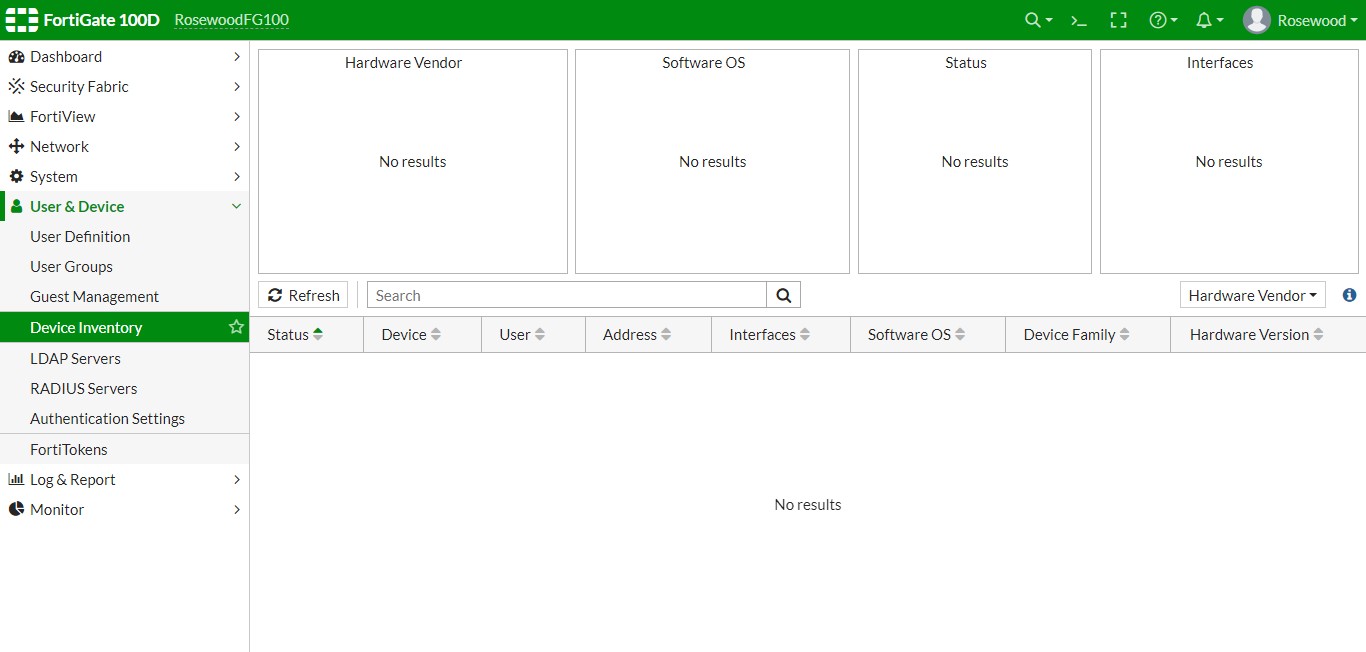Click the Software OS chart title
Image resolution: width=1366 pixels, height=652 pixels.
click(704, 63)
